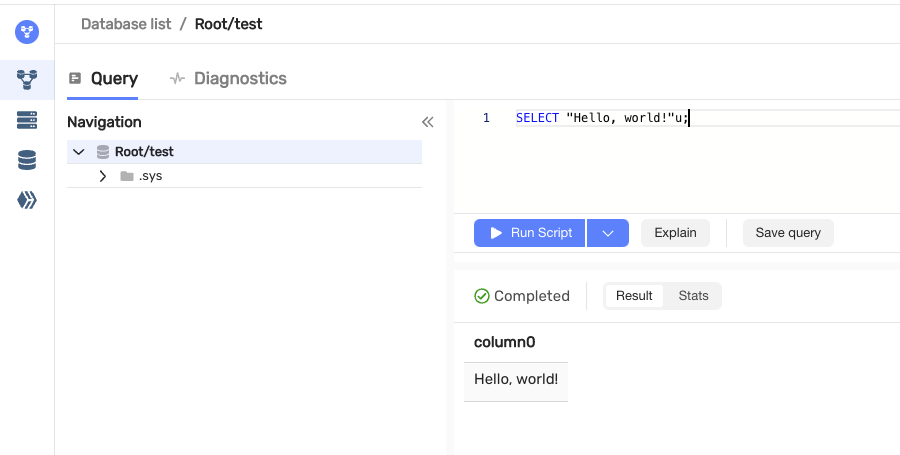Go to Database list breadcrumb
The image size is (900, 455).
pyautogui.click(x=125, y=23)
